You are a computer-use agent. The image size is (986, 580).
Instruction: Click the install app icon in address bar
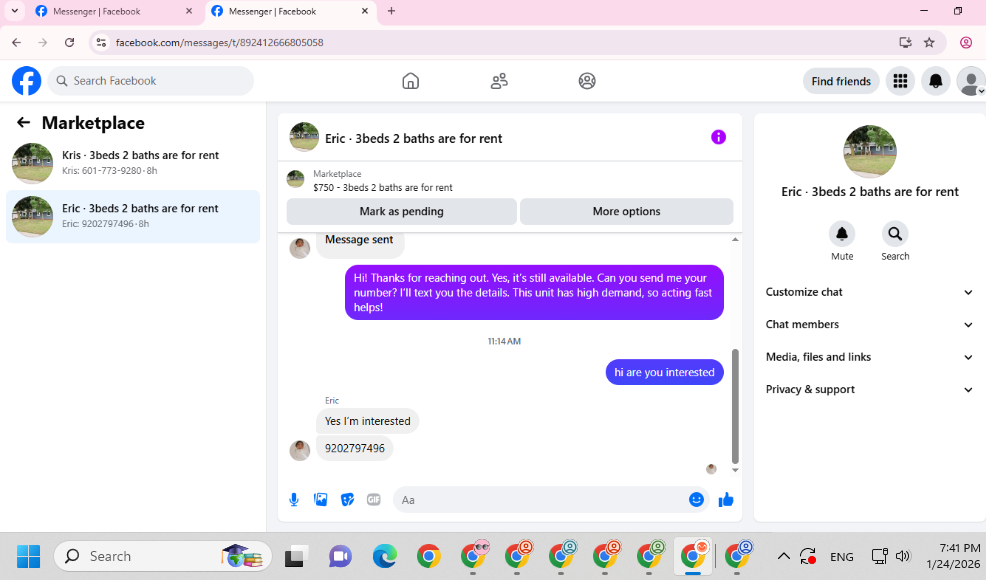click(x=906, y=43)
